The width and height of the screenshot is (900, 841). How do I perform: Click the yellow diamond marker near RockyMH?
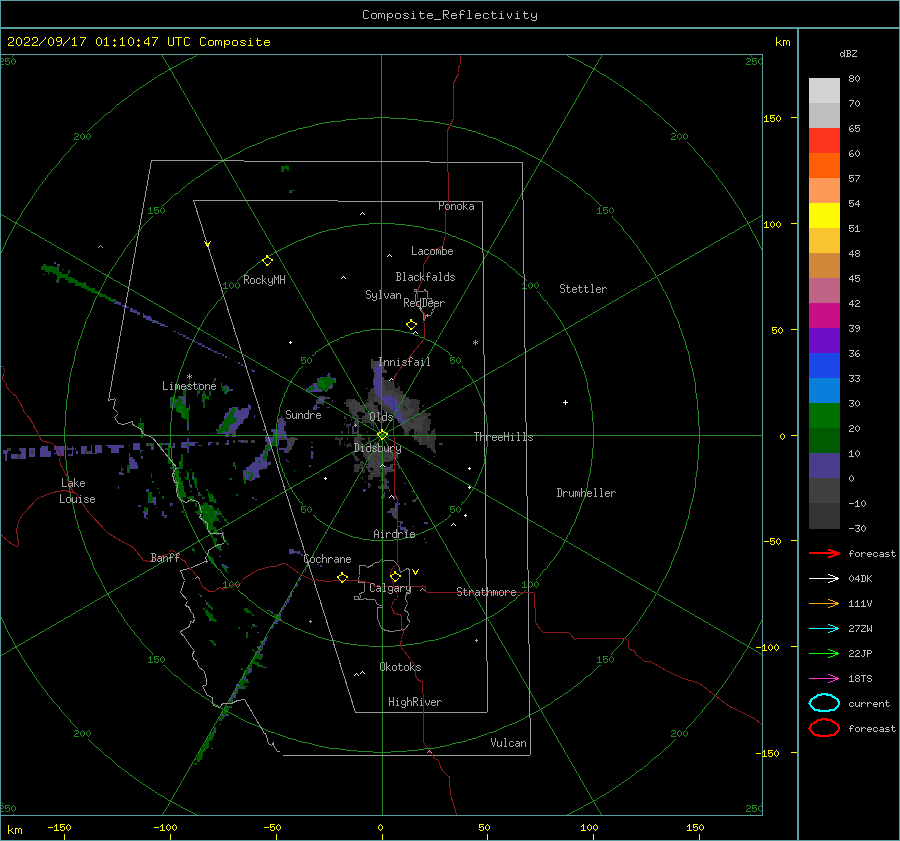pos(267,261)
